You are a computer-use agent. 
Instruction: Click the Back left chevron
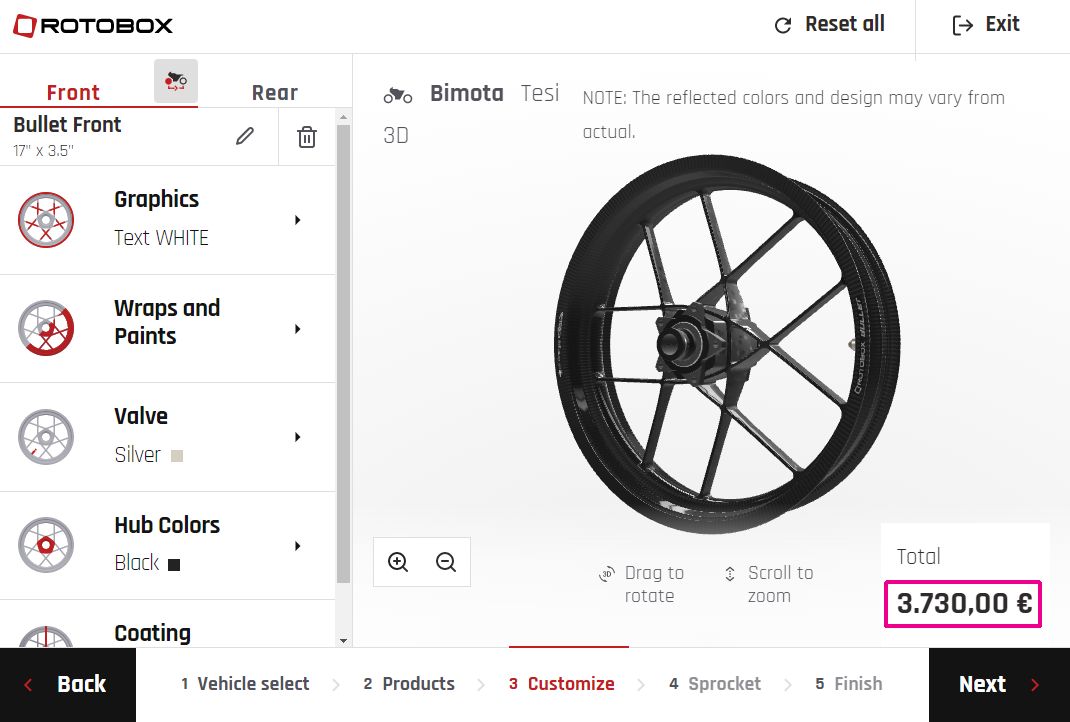pos(29,684)
